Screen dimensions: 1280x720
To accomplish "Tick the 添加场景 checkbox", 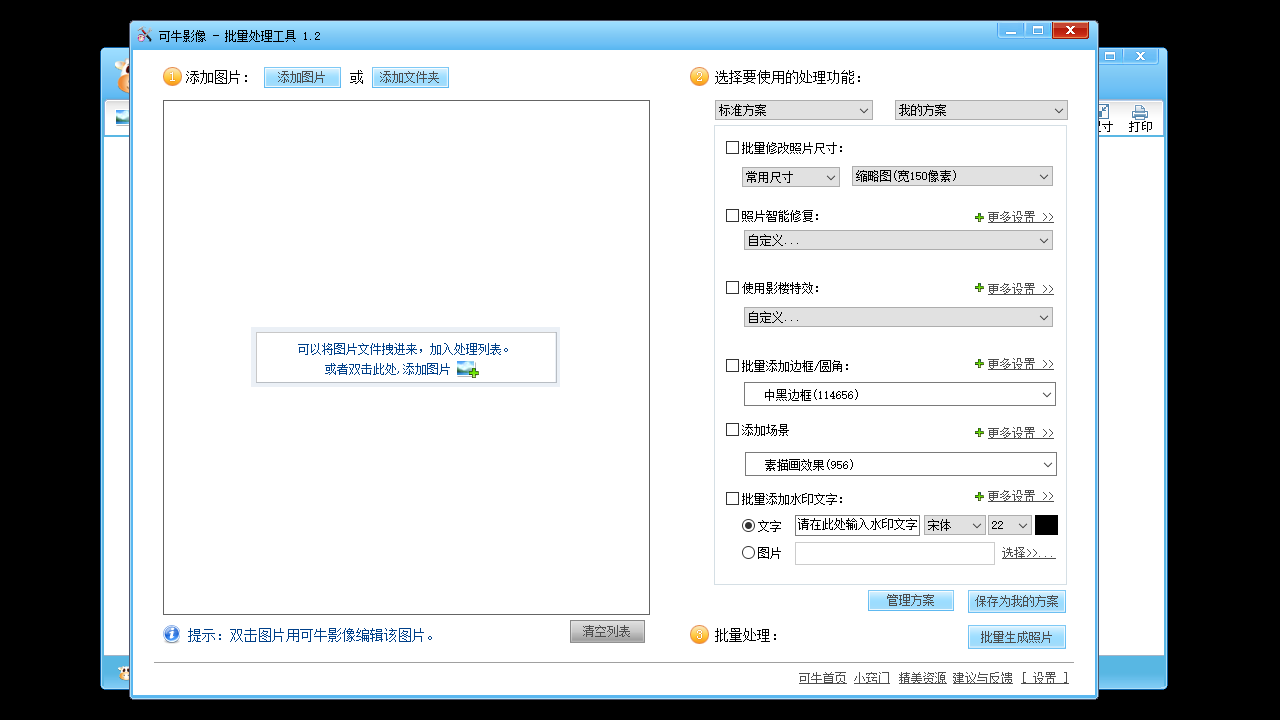I will click(732, 430).
